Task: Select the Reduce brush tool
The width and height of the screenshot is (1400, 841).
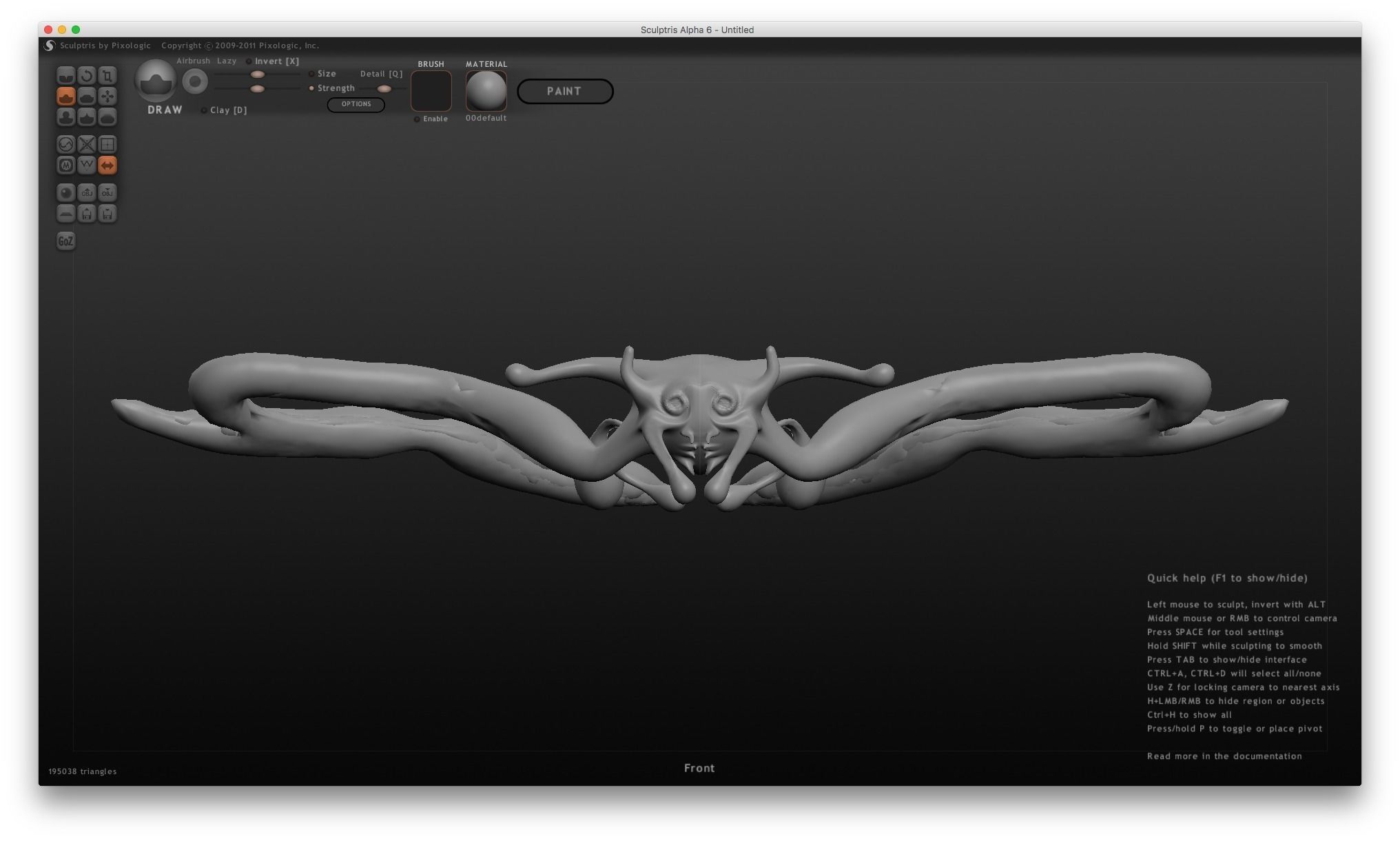Action: 66,144
